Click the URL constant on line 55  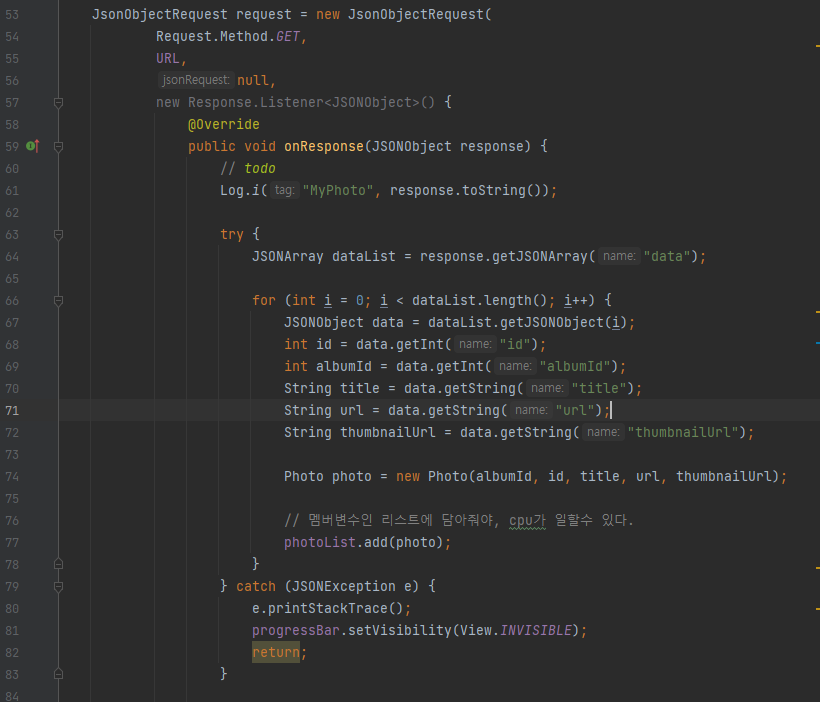click(167, 59)
